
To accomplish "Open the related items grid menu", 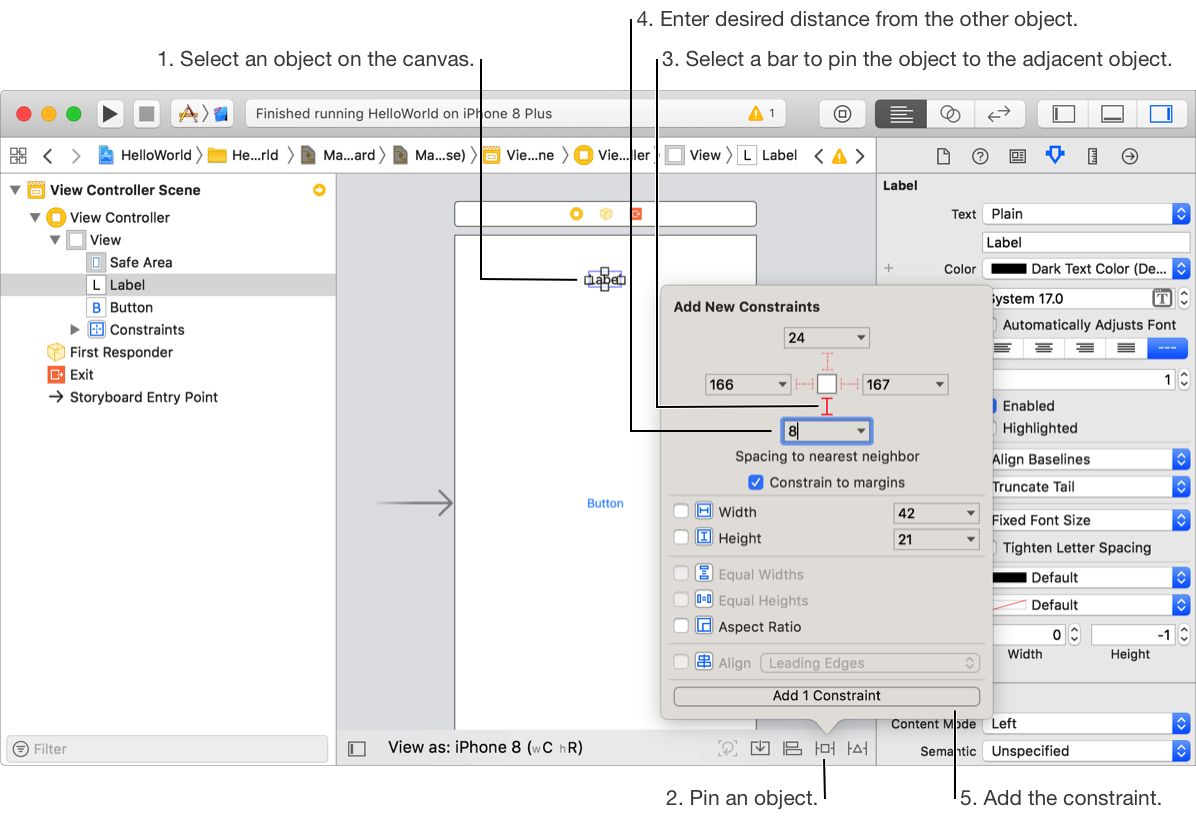I will click(18, 156).
